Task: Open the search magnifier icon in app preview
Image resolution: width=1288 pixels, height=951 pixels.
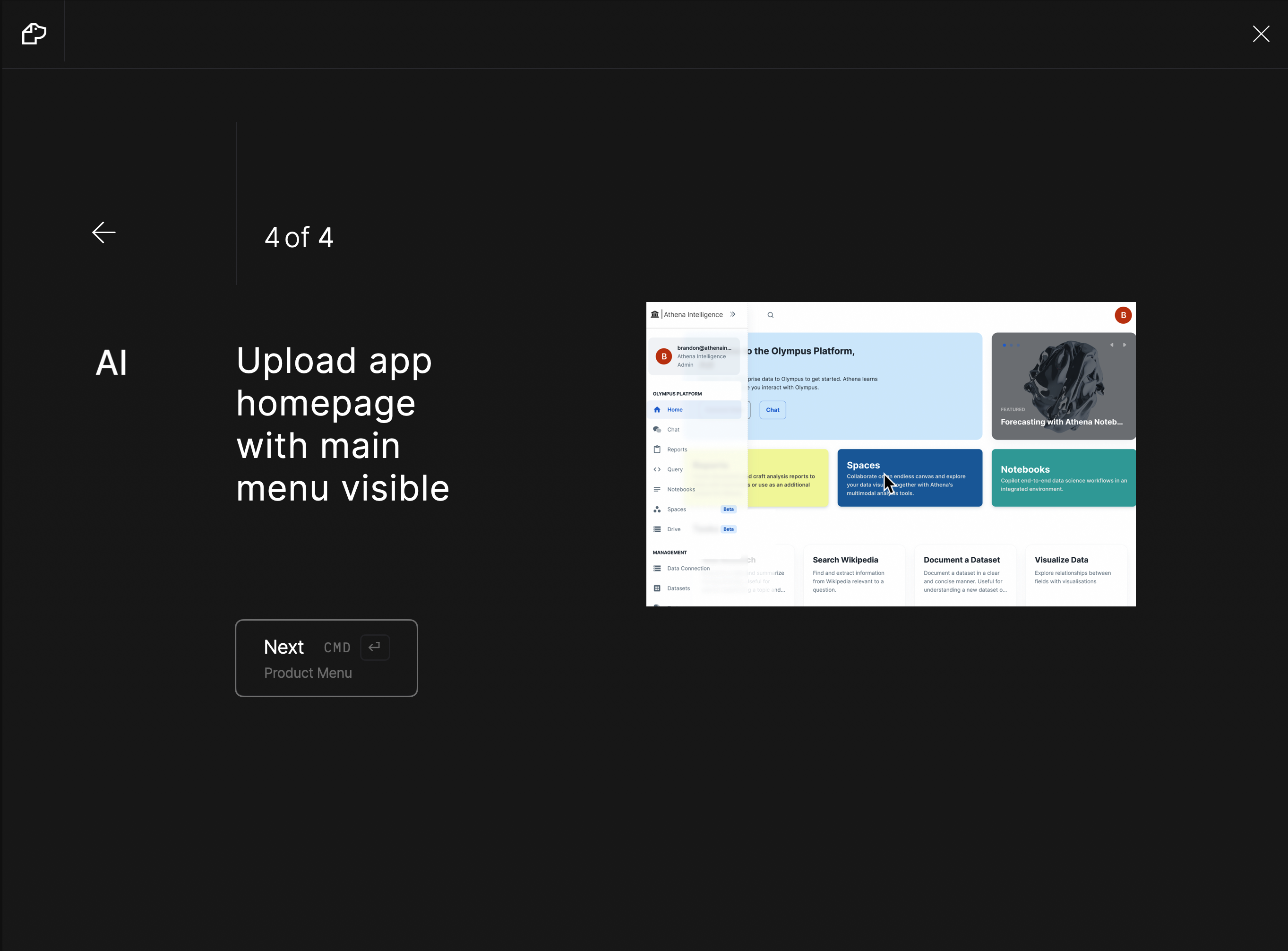Action: [x=770, y=315]
